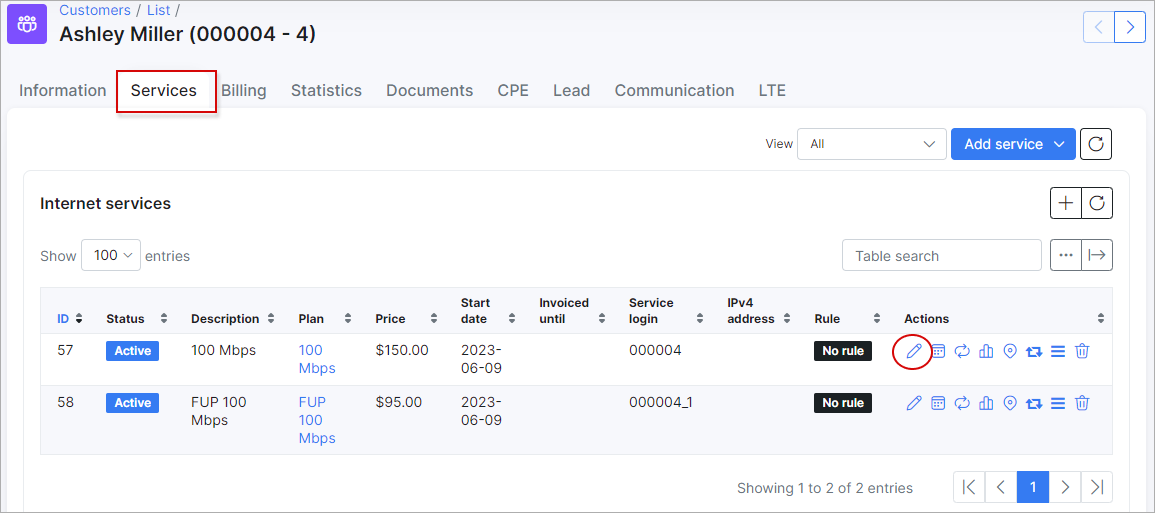Go to next customer with top-right arrow
1155x513 pixels.
point(1130,27)
